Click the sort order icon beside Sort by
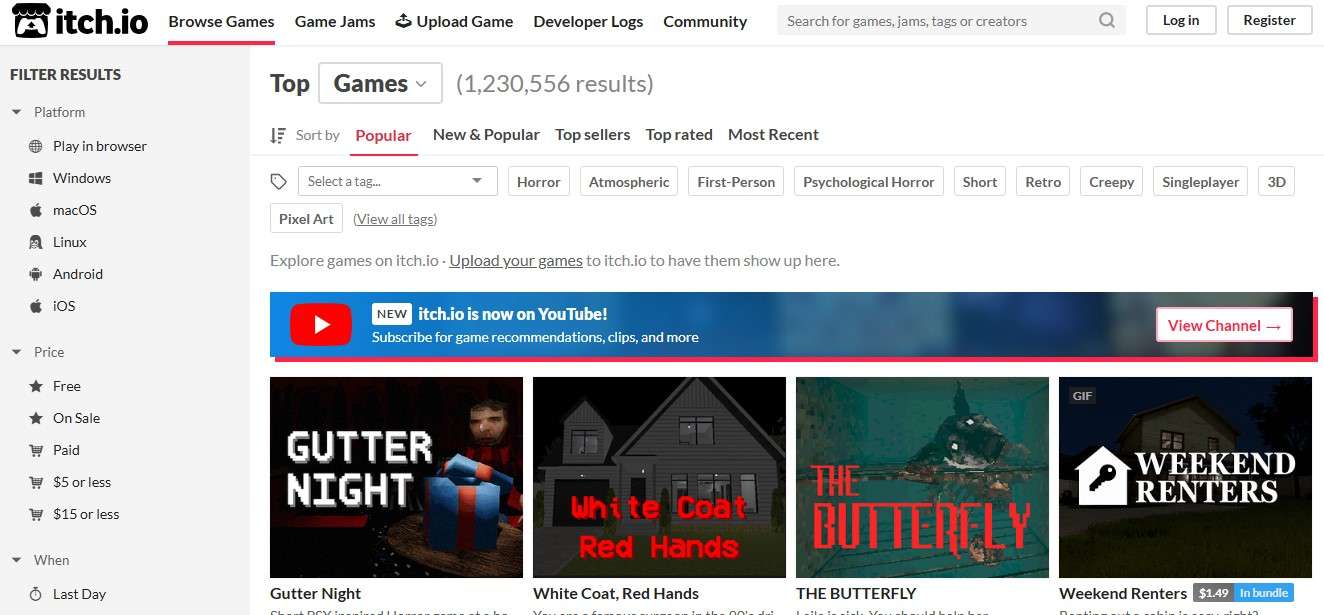This screenshot has width=1324, height=615. pyautogui.click(x=279, y=135)
